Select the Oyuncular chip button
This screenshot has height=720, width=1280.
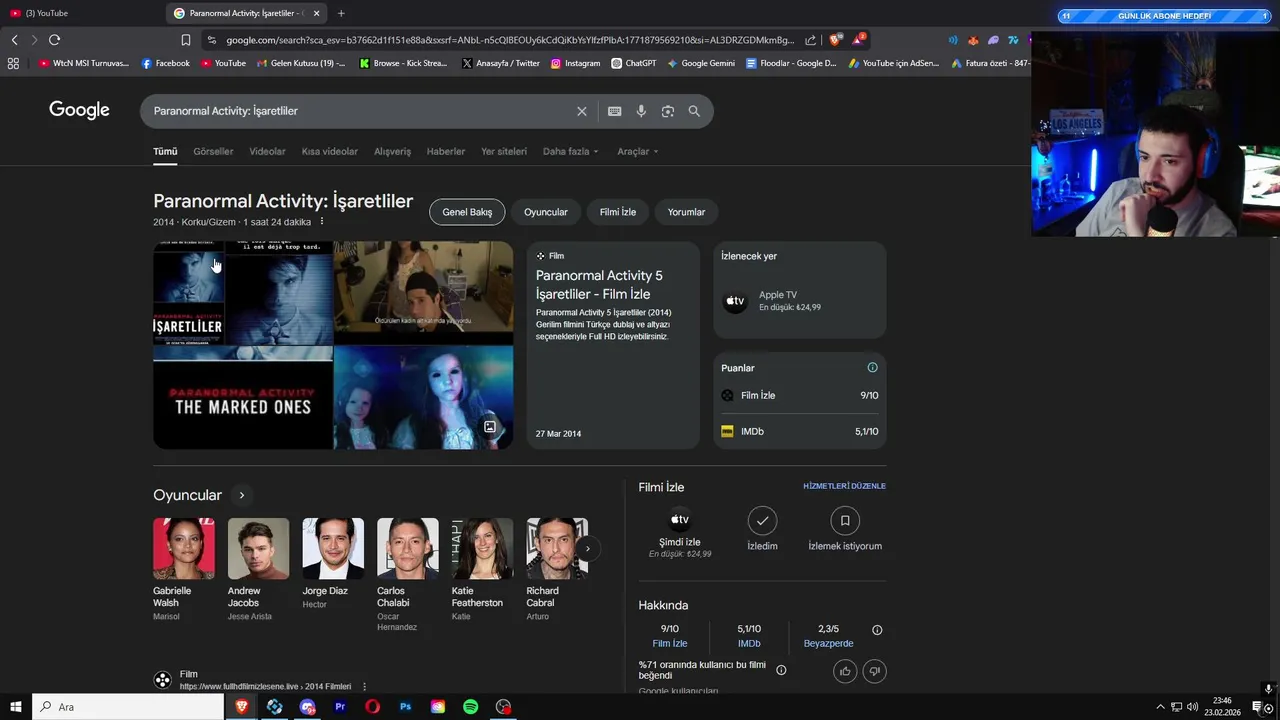coord(546,212)
